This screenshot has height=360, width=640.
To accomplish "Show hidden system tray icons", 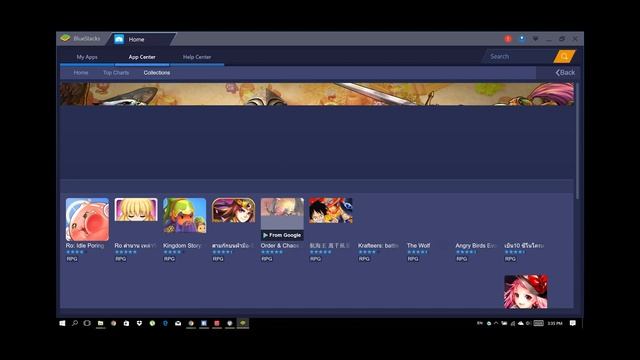I will 496,323.
